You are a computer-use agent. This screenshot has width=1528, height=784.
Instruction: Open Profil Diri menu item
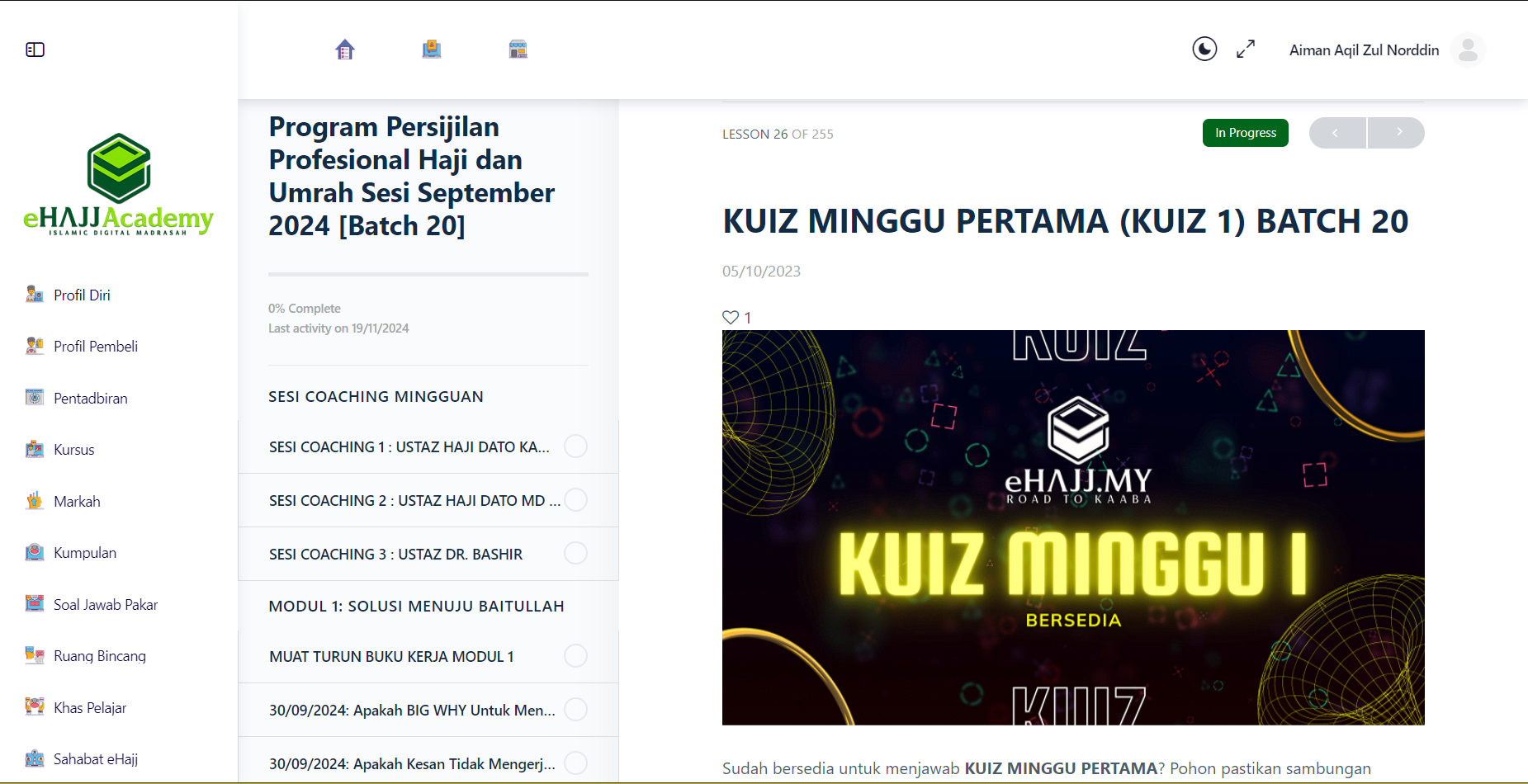coord(82,295)
